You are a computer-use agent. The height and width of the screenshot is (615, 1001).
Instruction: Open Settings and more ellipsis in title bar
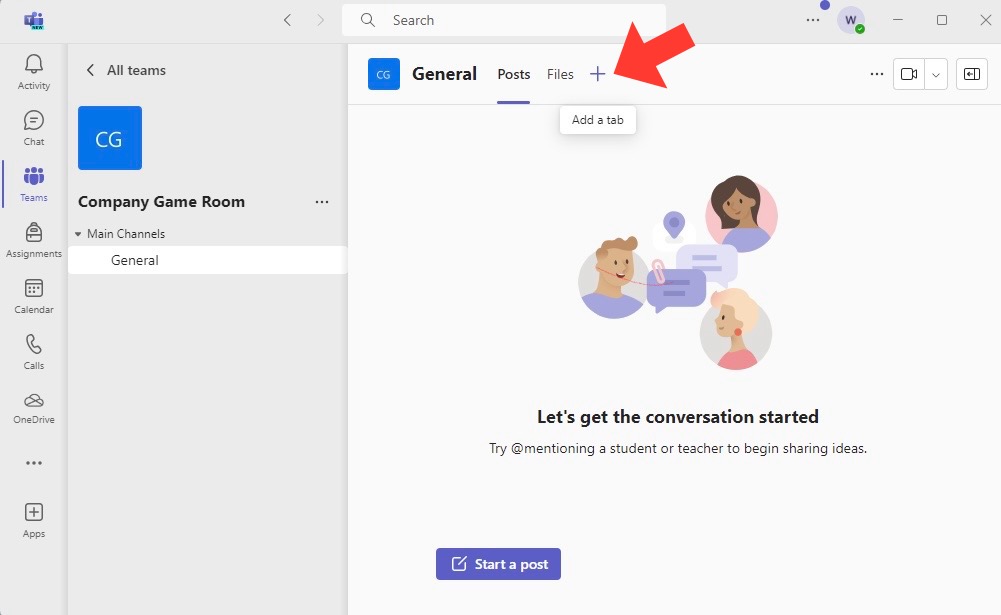click(813, 20)
